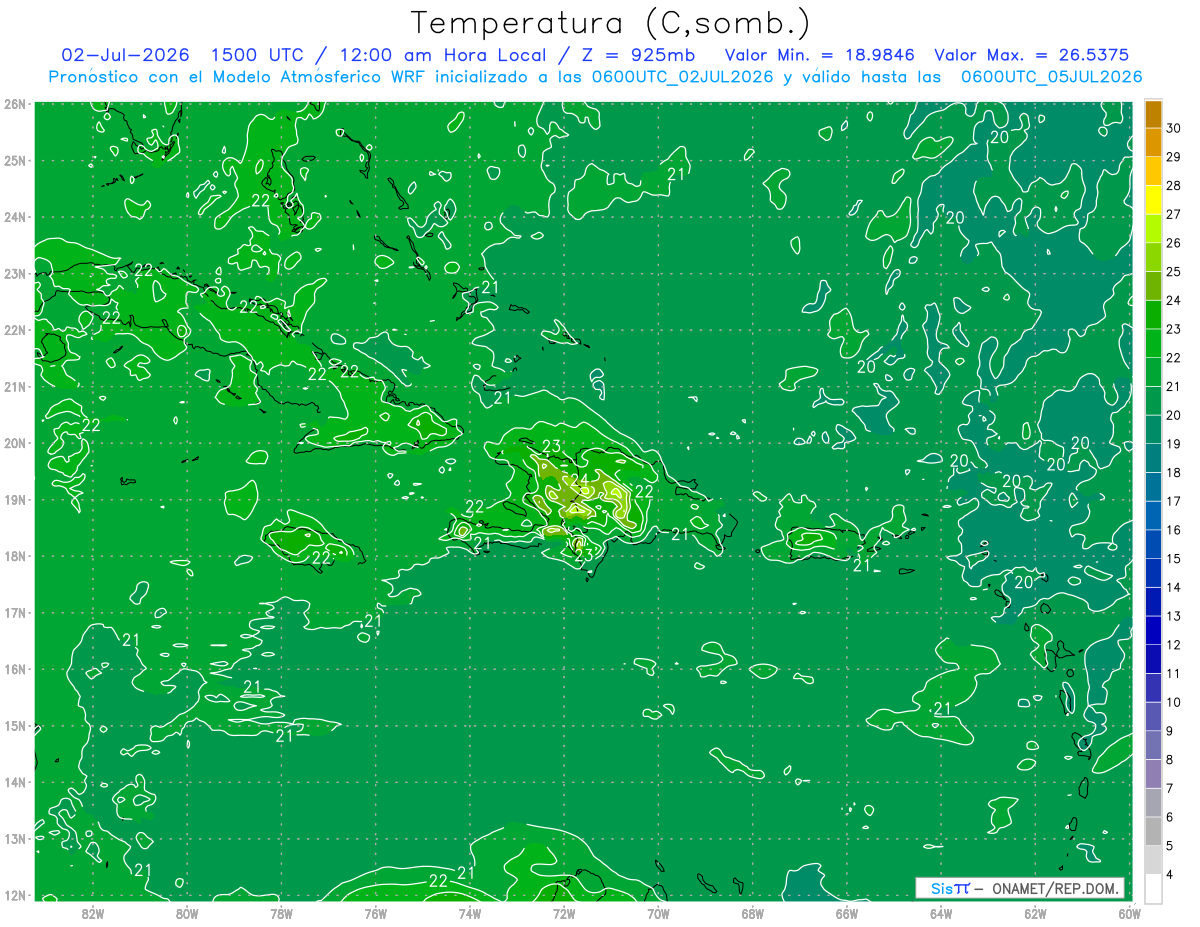This screenshot has height=927, width=1200.
Task: Click the color bar value "8"
Action: tap(1170, 760)
